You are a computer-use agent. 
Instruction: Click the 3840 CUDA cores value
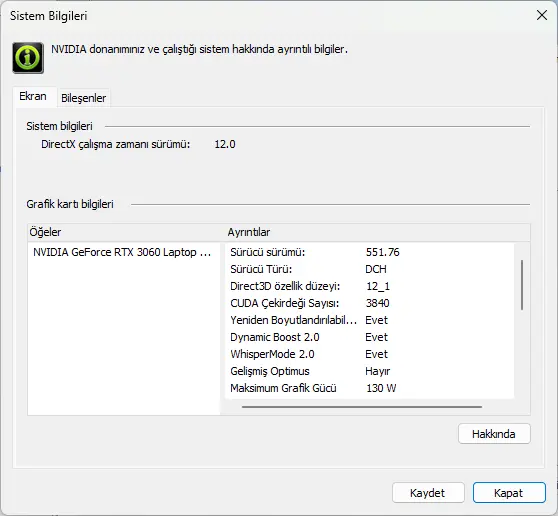(x=378, y=303)
